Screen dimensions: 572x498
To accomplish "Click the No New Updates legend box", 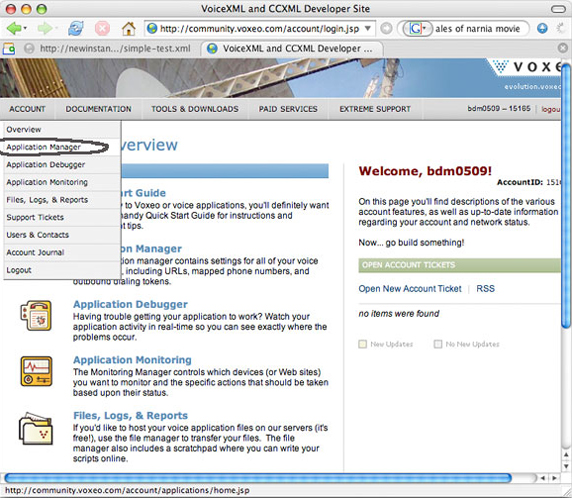I will 438,344.
